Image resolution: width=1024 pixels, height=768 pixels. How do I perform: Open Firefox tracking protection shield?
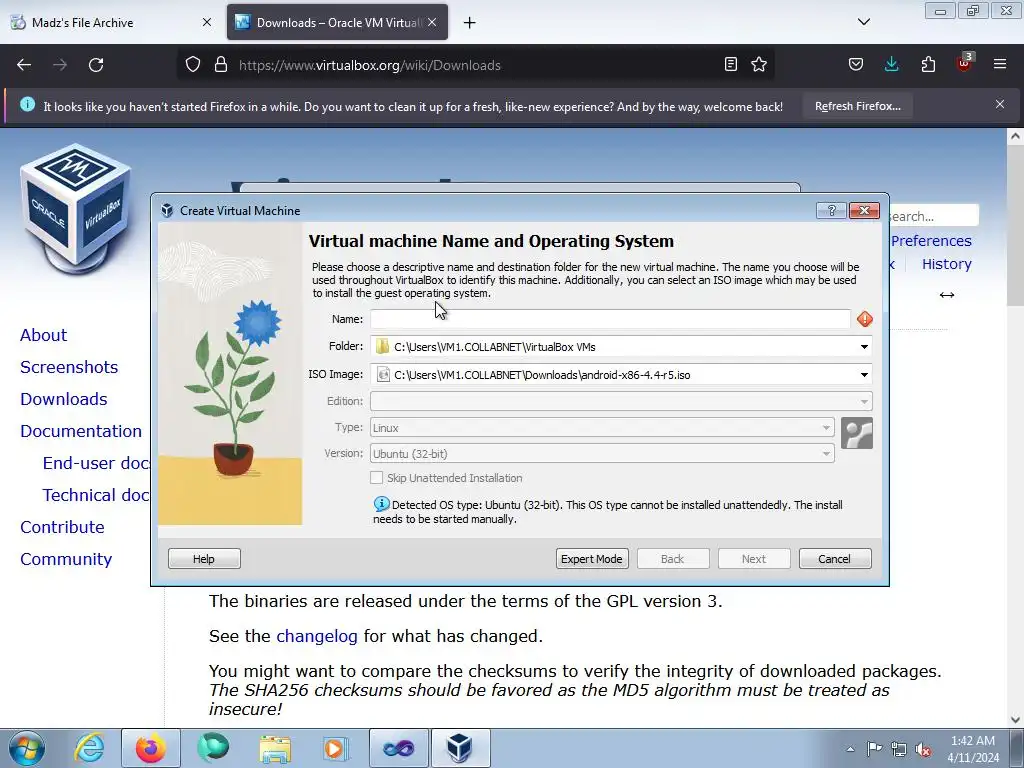tap(193, 65)
